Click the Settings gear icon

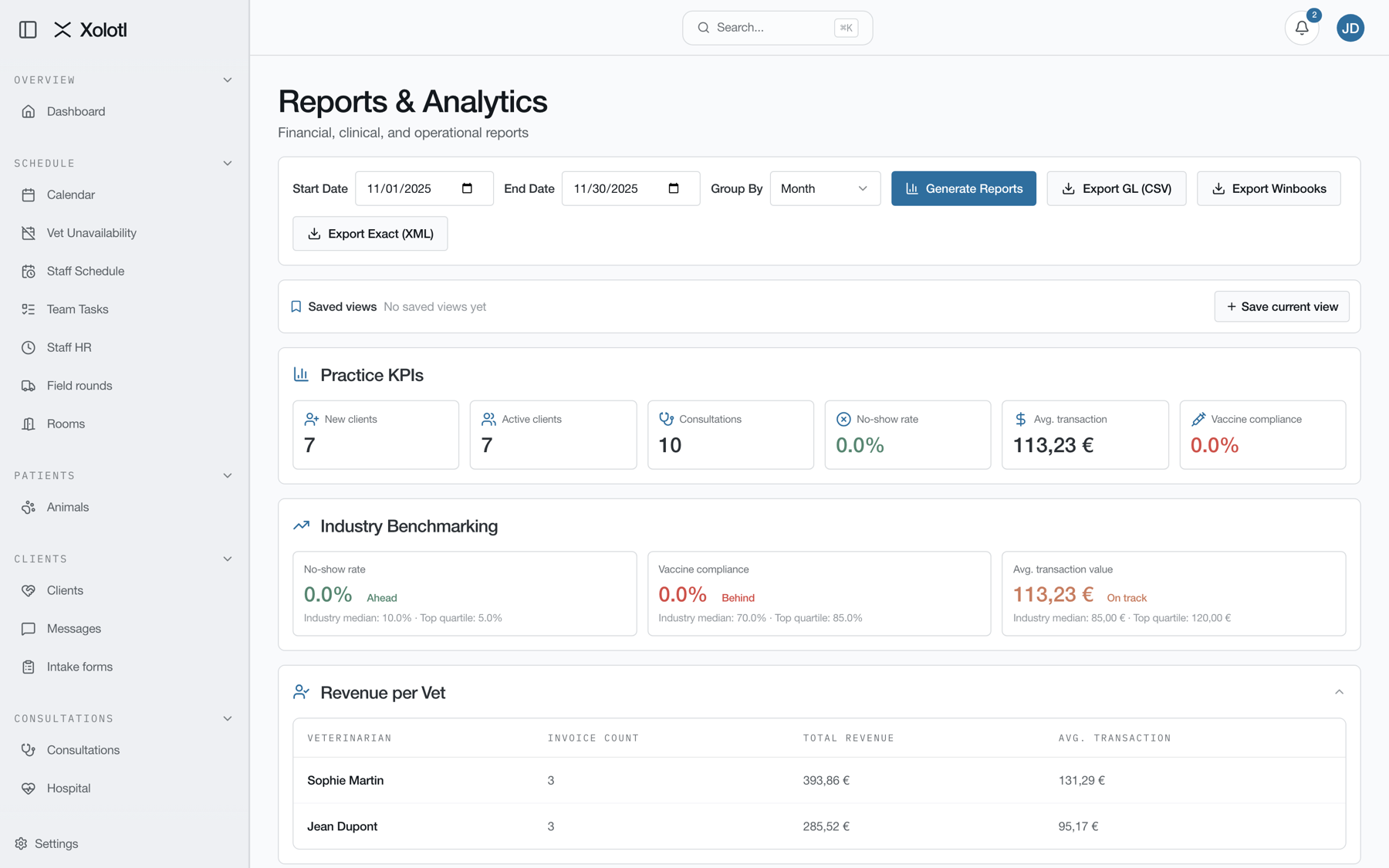tap(21, 843)
